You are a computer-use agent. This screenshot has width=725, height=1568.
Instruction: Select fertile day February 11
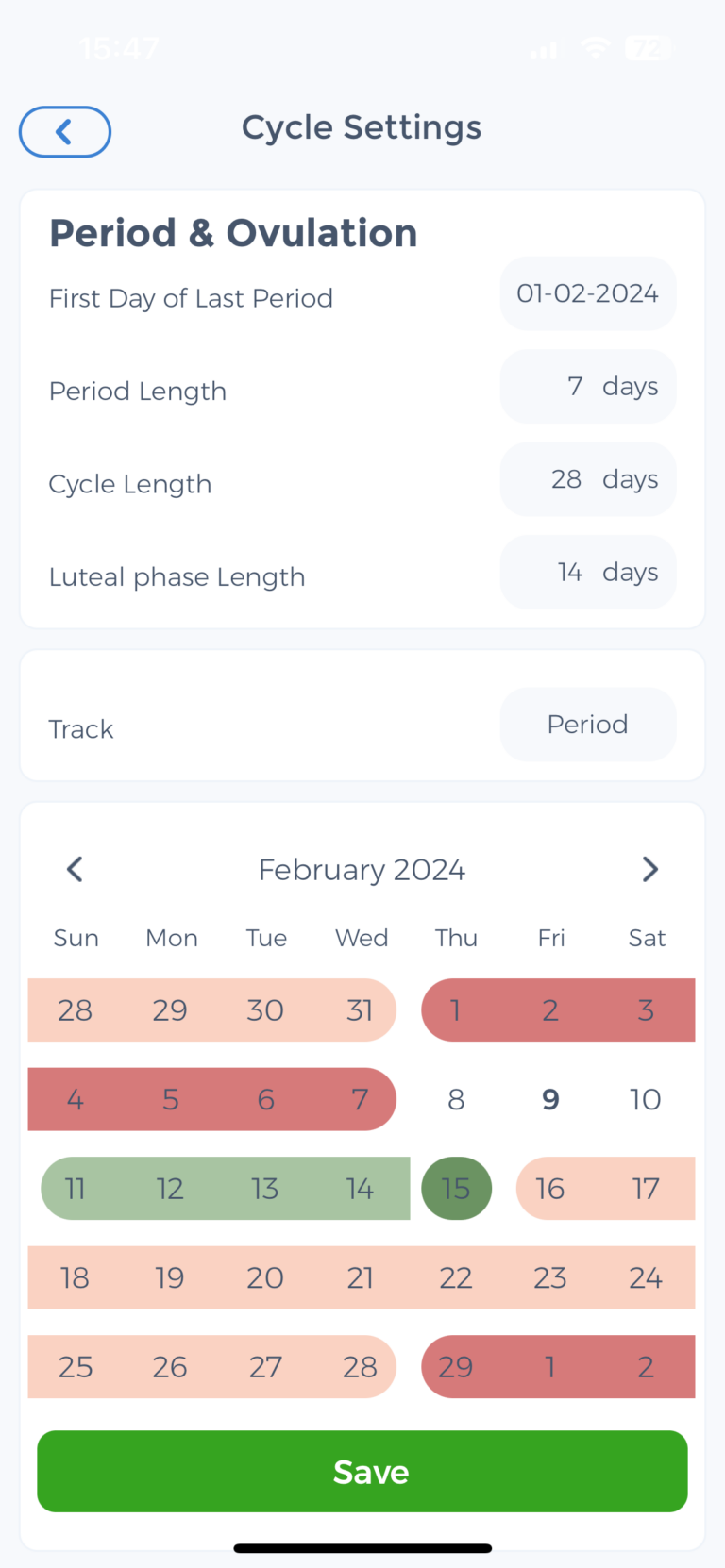point(76,1189)
